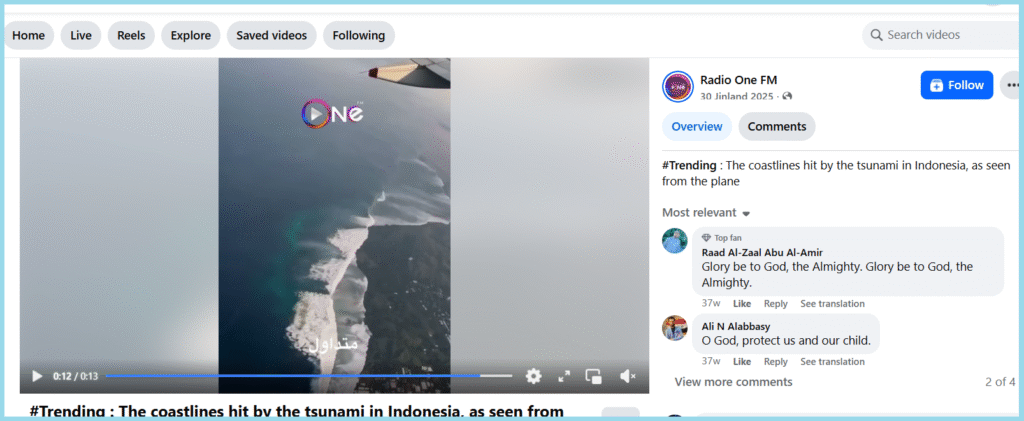Image resolution: width=1024 pixels, height=421 pixels.
Task: Open video settings gear
Action: [x=534, y=376]
